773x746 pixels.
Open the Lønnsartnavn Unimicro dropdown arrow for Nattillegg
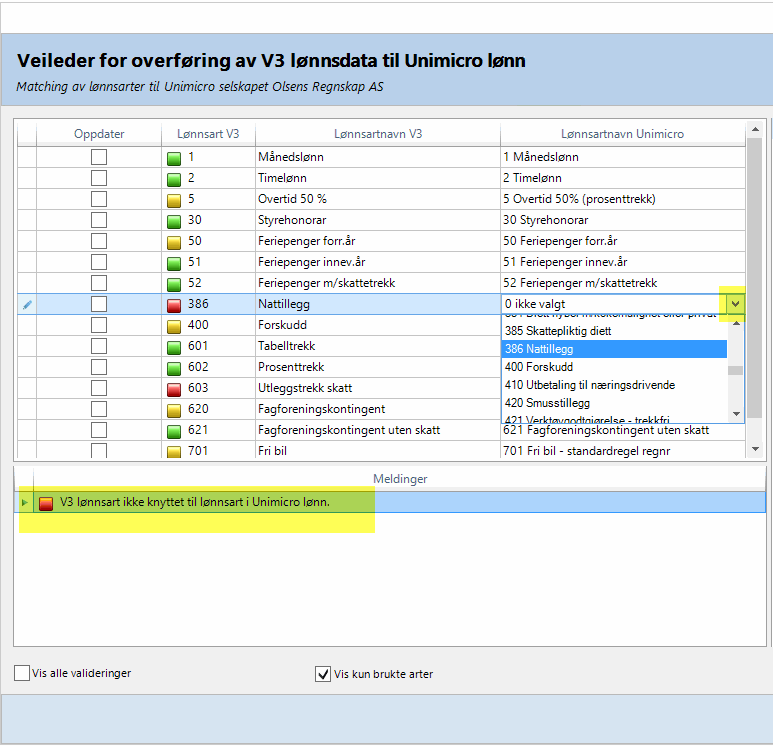pos(736,304)
